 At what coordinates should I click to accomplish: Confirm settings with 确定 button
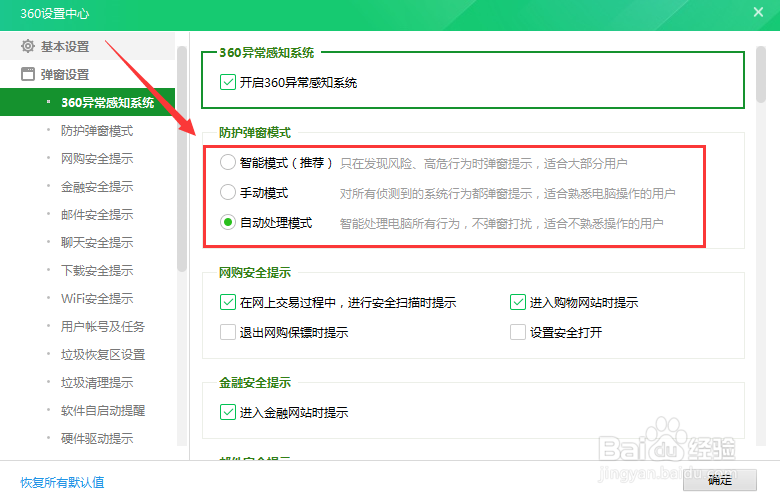pos(719,480)
